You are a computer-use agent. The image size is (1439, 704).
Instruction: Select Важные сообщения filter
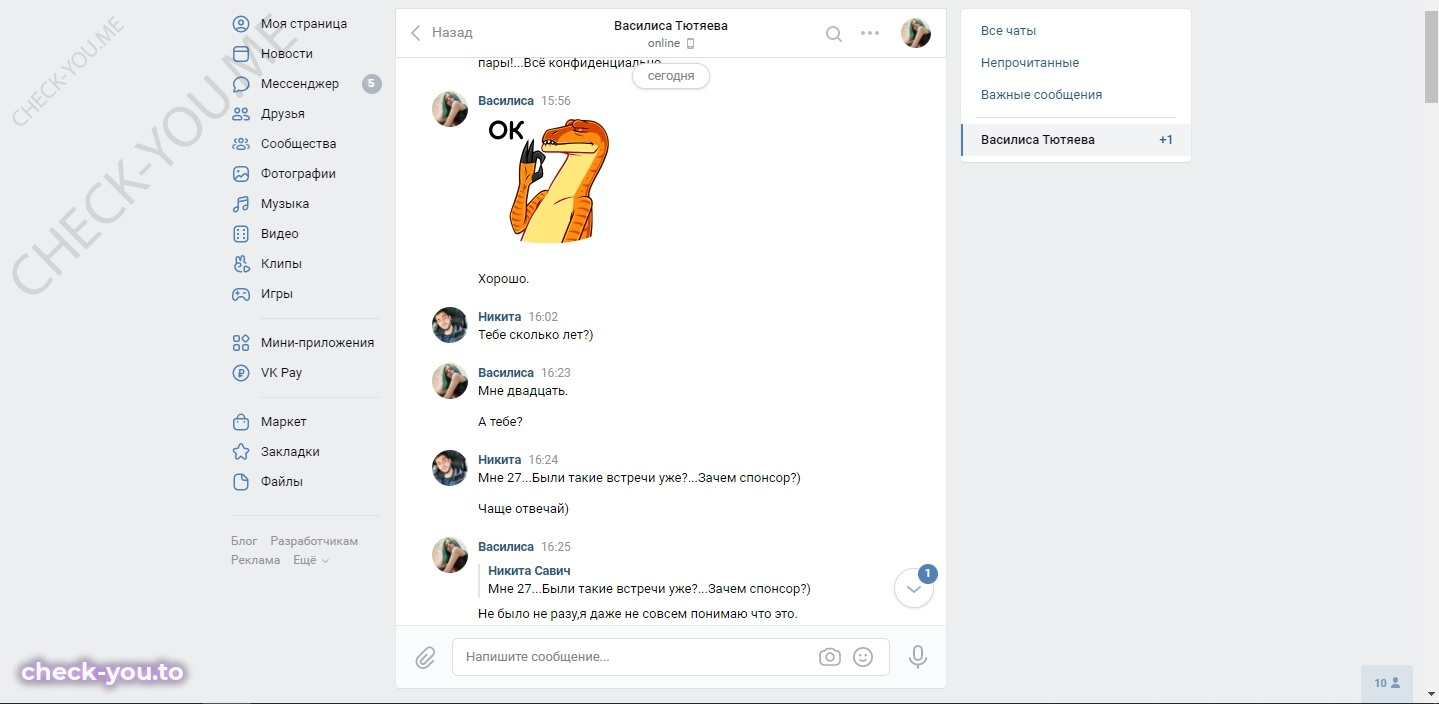(1041, 95)
